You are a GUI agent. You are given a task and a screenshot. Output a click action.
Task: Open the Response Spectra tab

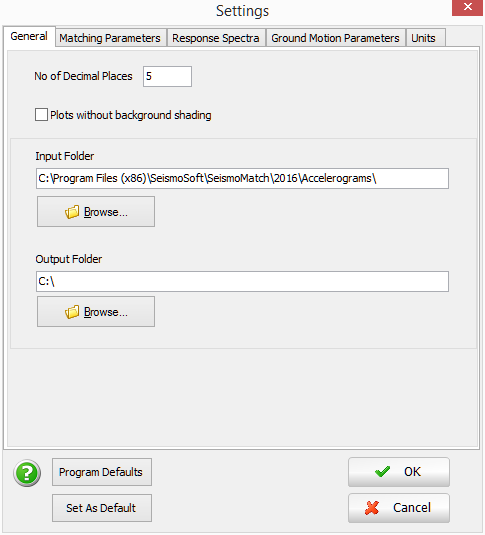pos(216,38)
